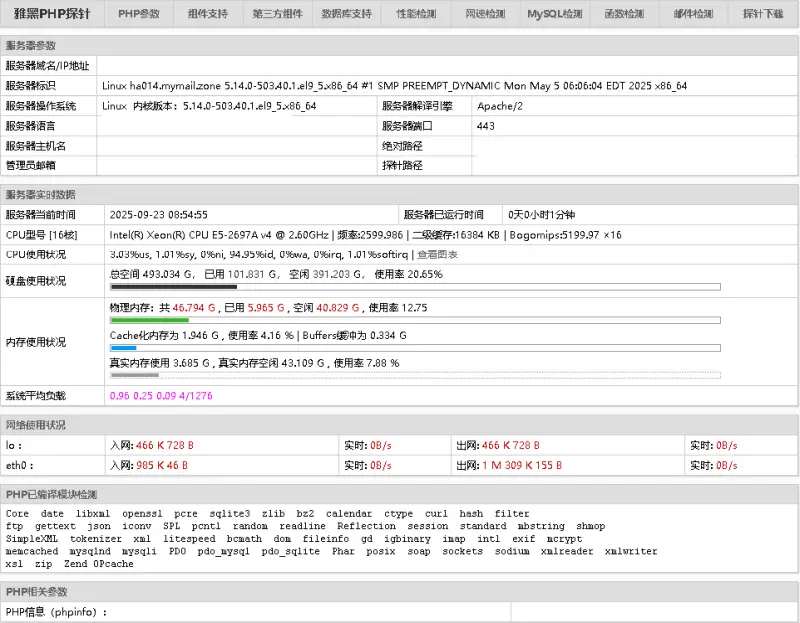Viewport: 800px width, 623px height.
Task: Click the 服务器域名/IP地址 label
Action: [x=47, y=66]
